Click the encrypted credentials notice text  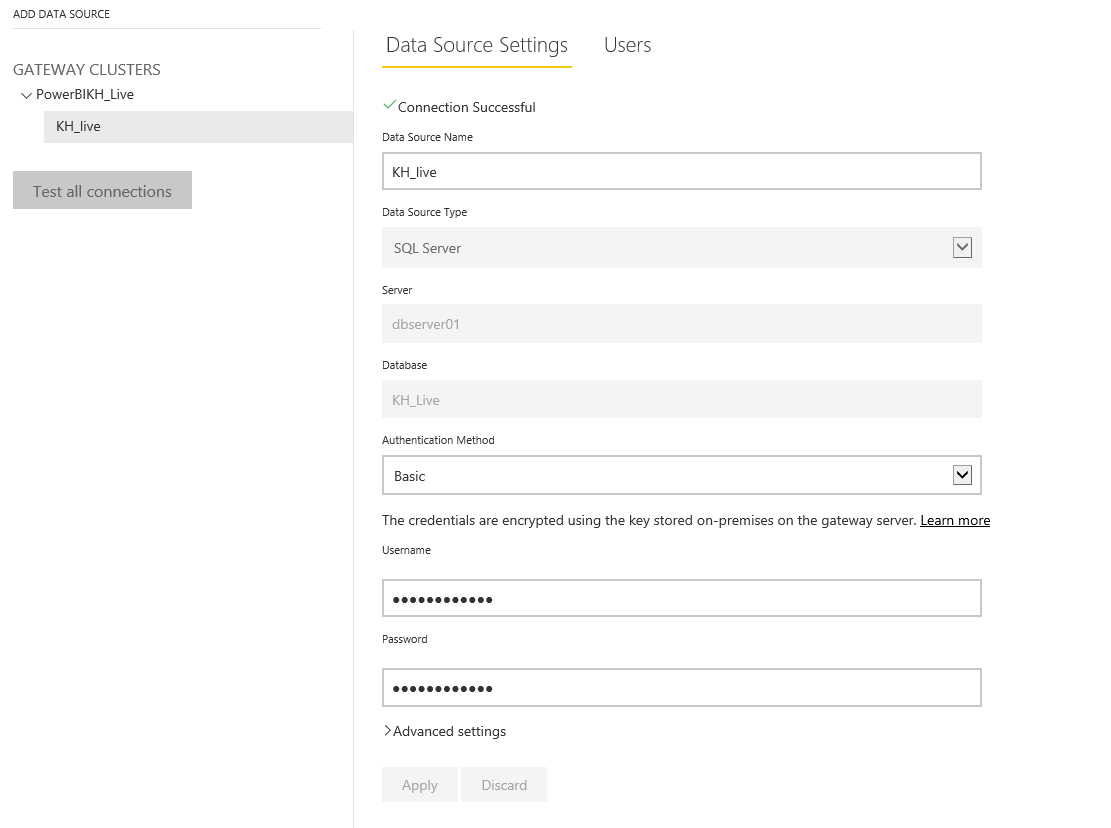pos(649,521)
